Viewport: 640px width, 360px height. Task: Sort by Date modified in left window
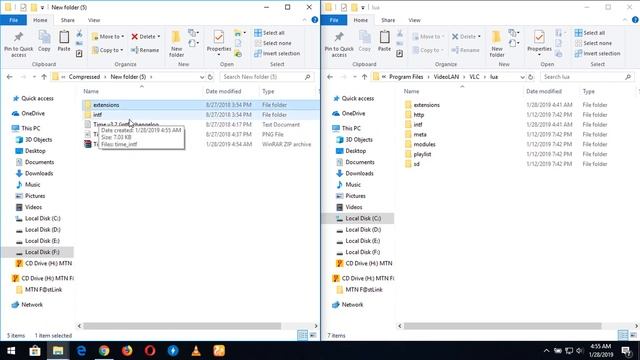pos(223,91)
